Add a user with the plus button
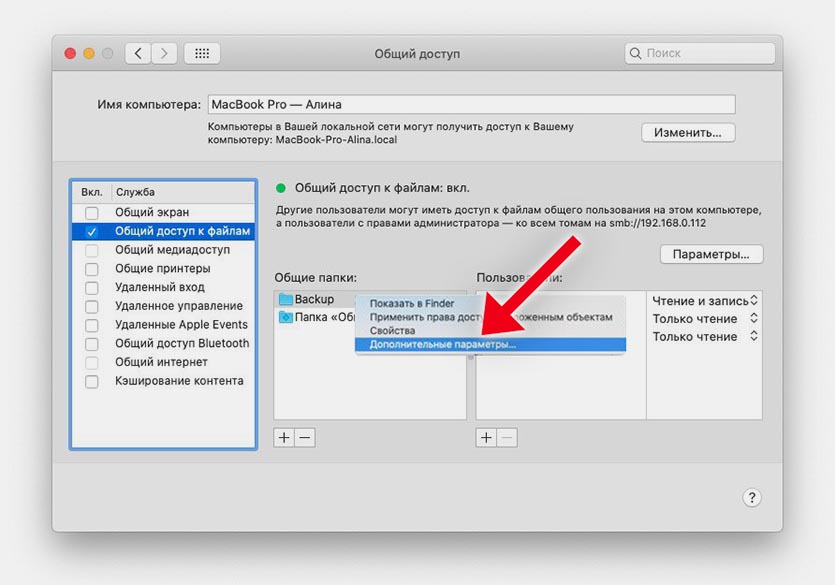The width and height of the screenshot is (835, 585). point(486,438)
